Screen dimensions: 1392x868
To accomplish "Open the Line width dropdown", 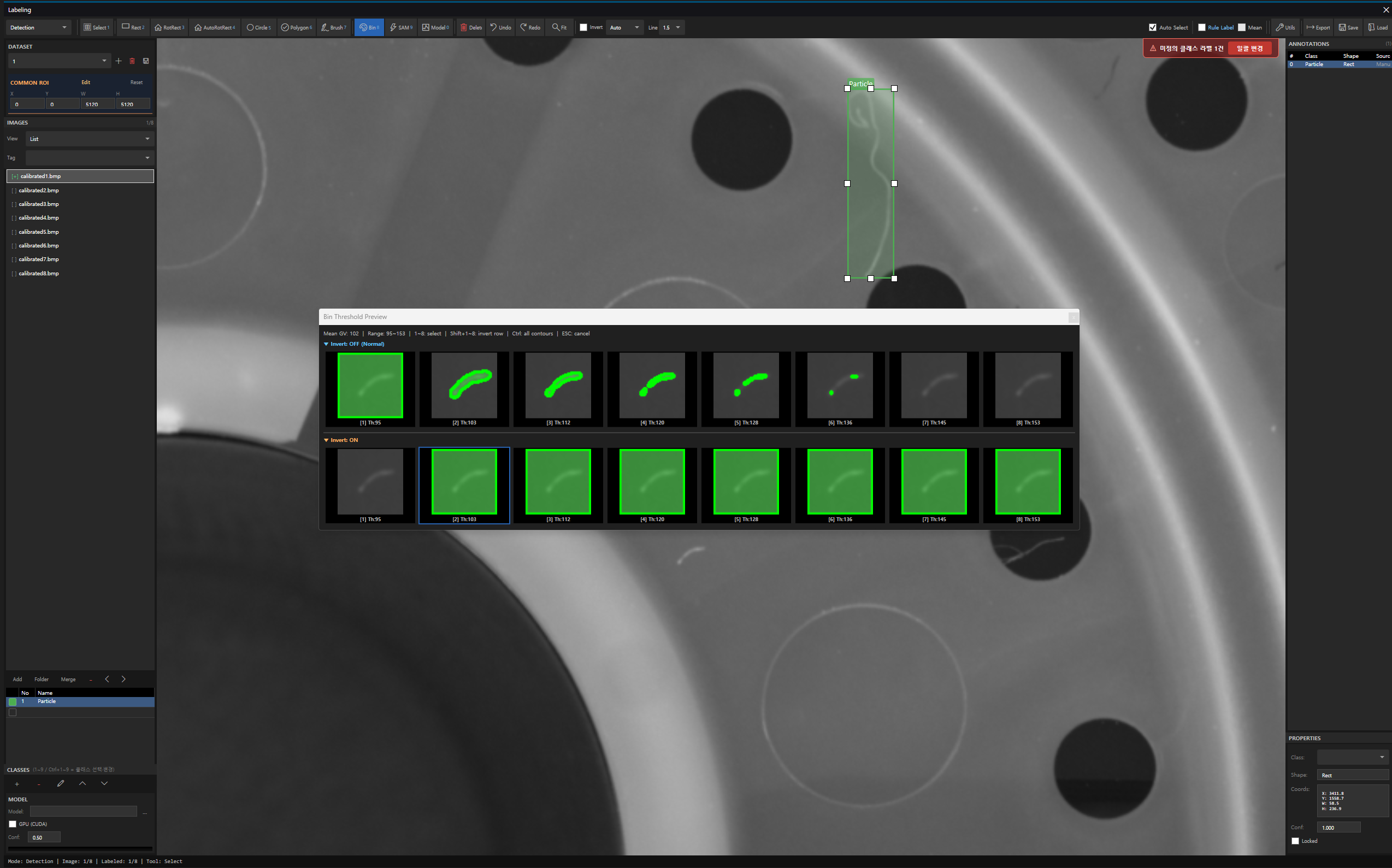I will pyautogui.click(x=671, y=27).
